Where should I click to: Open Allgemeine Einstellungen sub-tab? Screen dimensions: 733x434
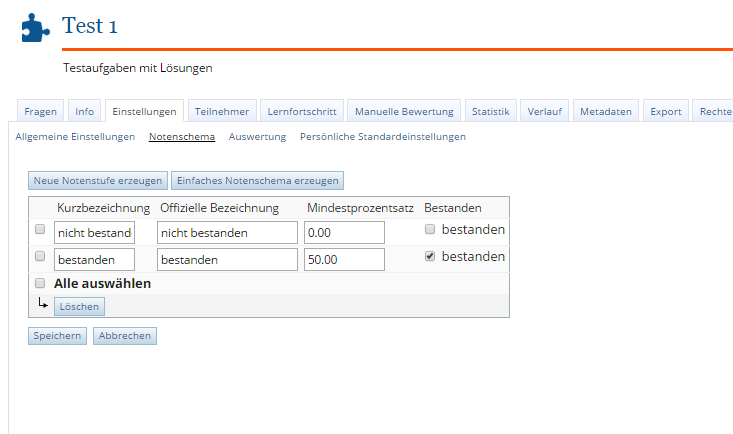point(75,136)
